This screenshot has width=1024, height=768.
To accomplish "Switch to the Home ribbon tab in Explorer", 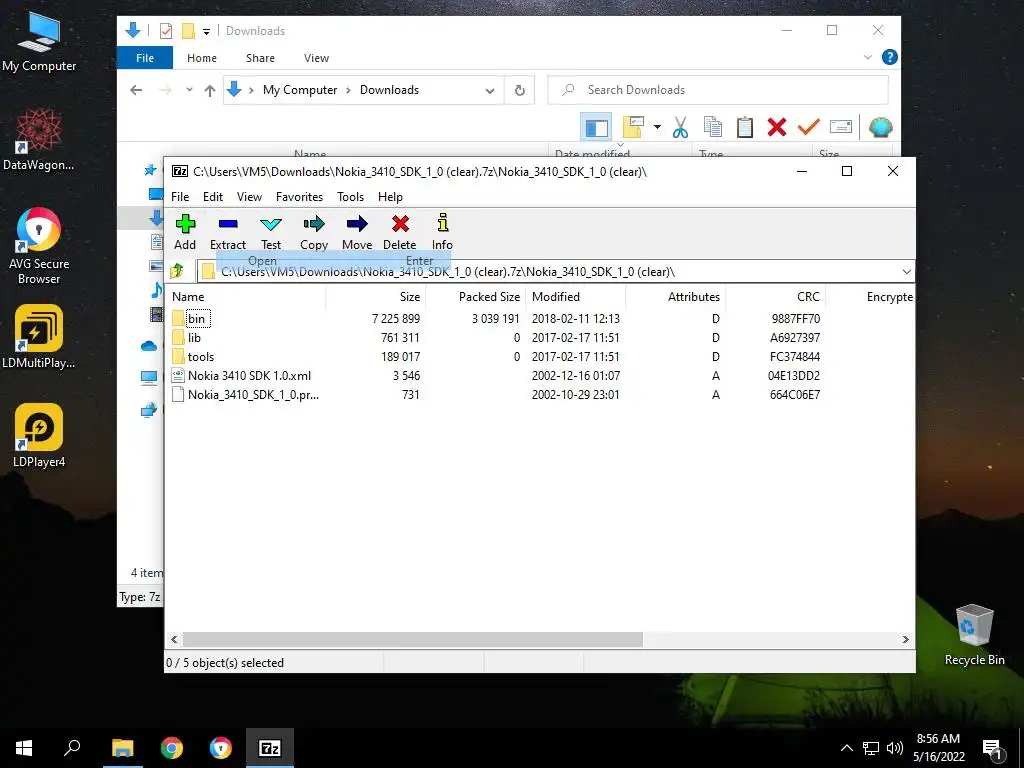I will pyautogui.click(x=202, y=57).
